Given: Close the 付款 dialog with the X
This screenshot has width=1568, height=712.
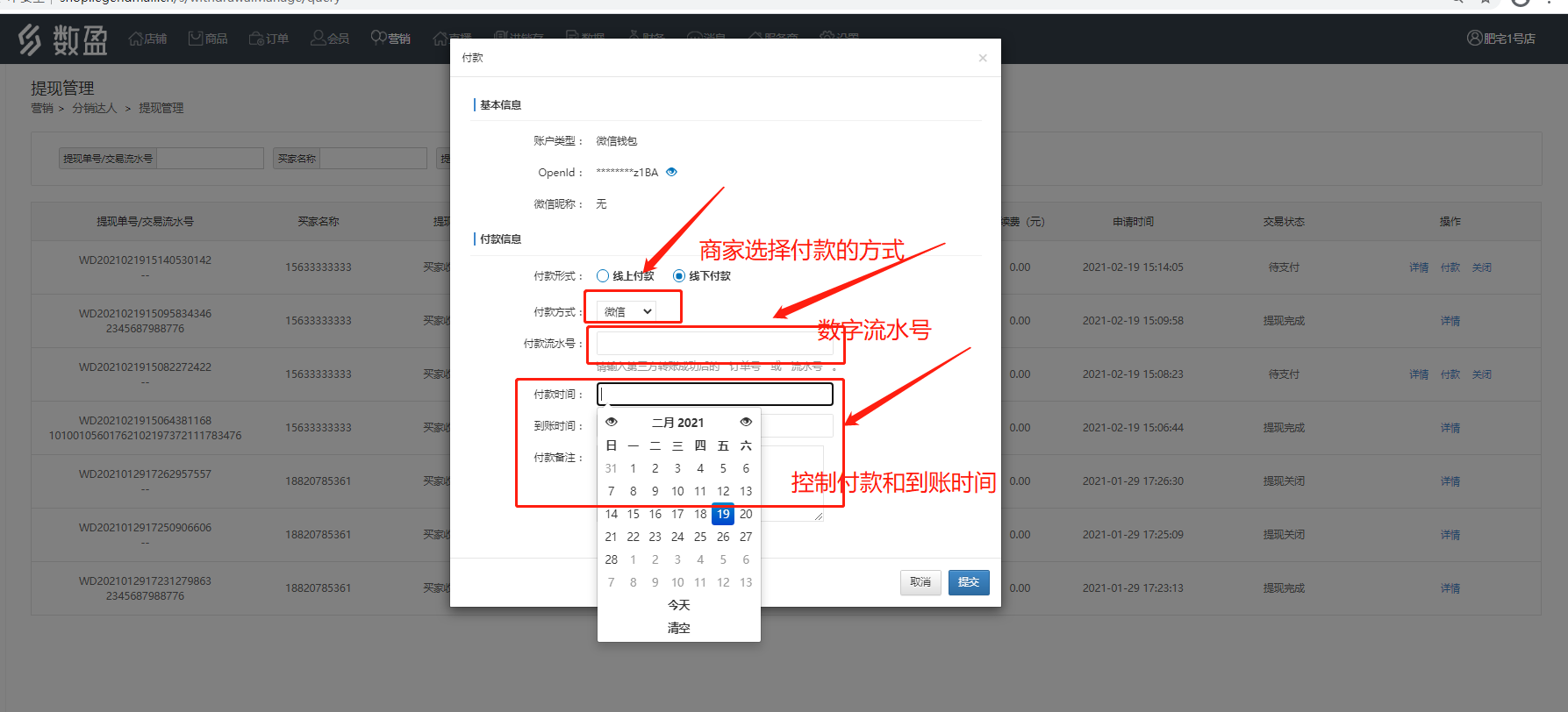Looking at the screenshot, I should 983,58.
